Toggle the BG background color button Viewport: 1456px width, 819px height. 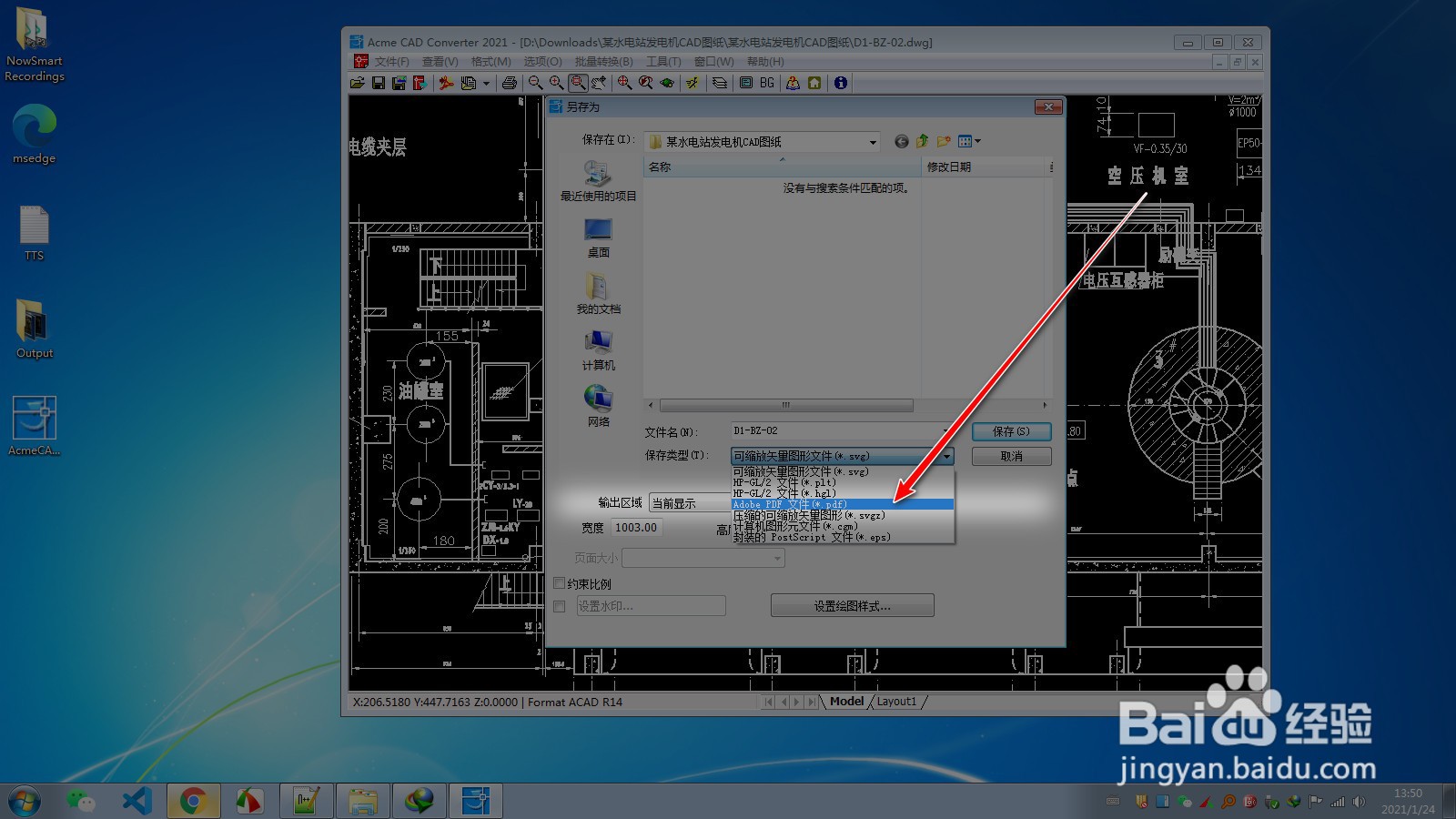coord(767,83)
